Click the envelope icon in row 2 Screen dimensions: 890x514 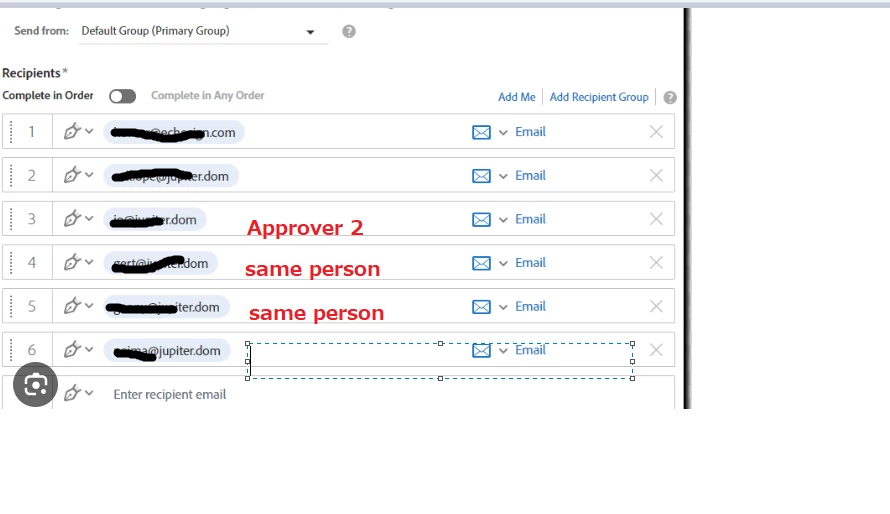coord(481,176)
